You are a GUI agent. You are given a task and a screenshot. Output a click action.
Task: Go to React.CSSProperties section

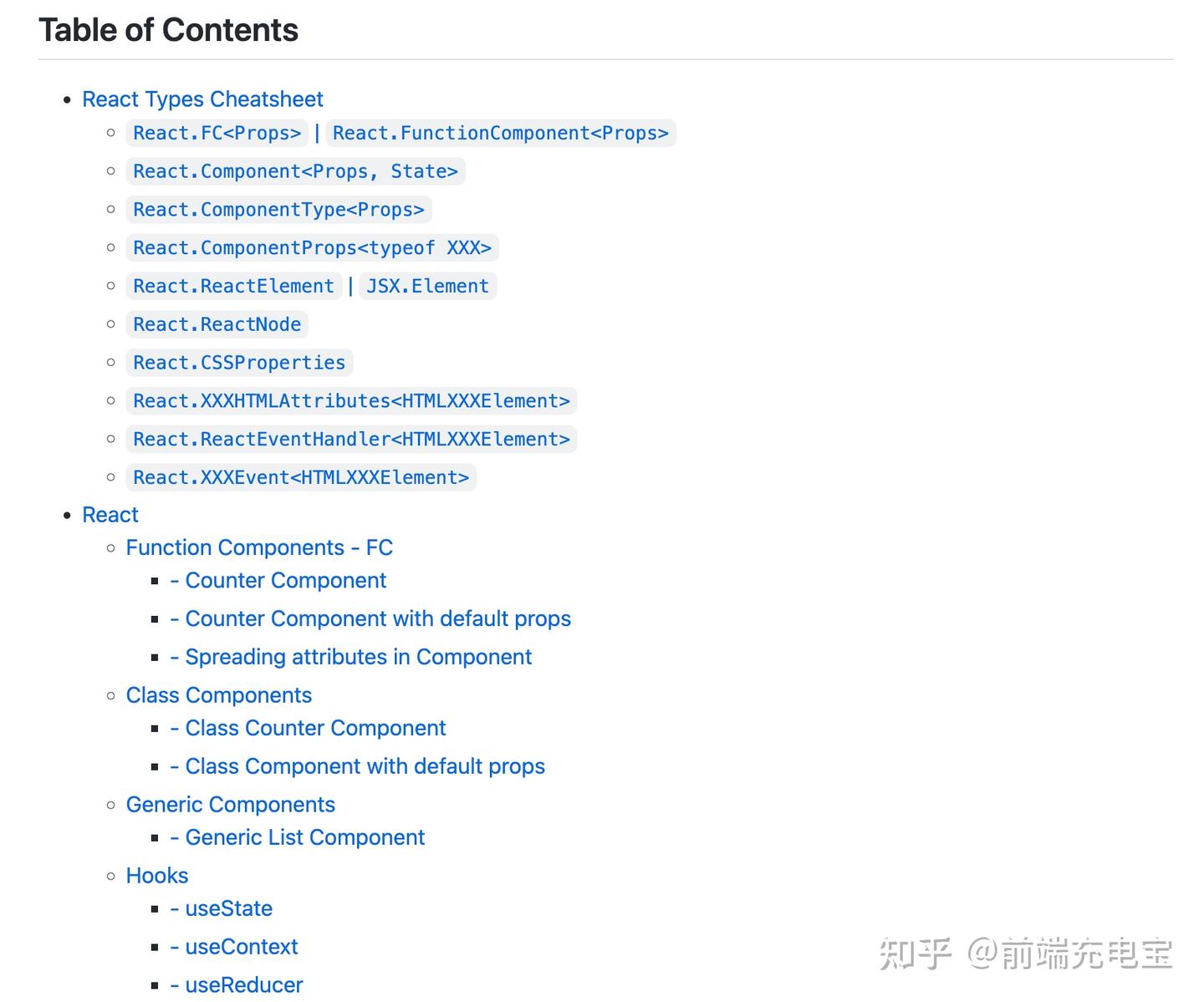point(239,363)
